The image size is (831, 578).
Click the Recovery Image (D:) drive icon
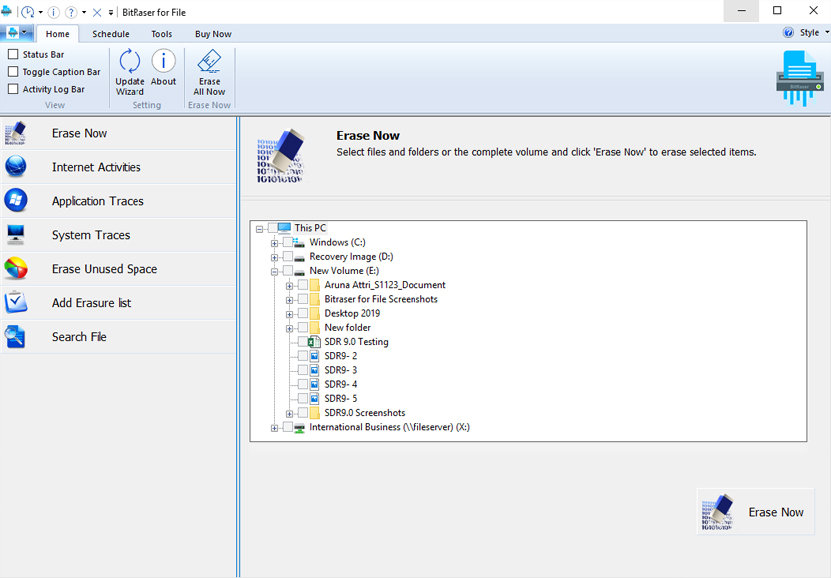pyautogui.click(x=299, y=257)
